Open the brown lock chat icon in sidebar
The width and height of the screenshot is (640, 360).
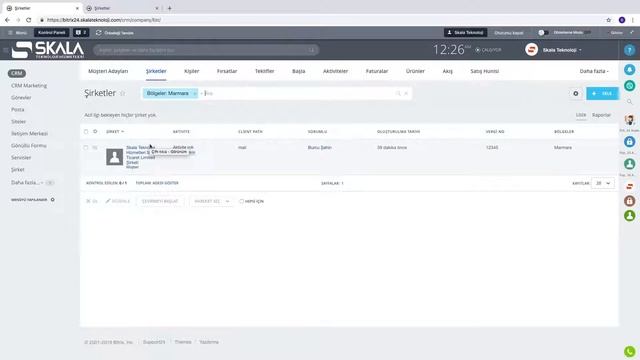pos(629,201)
